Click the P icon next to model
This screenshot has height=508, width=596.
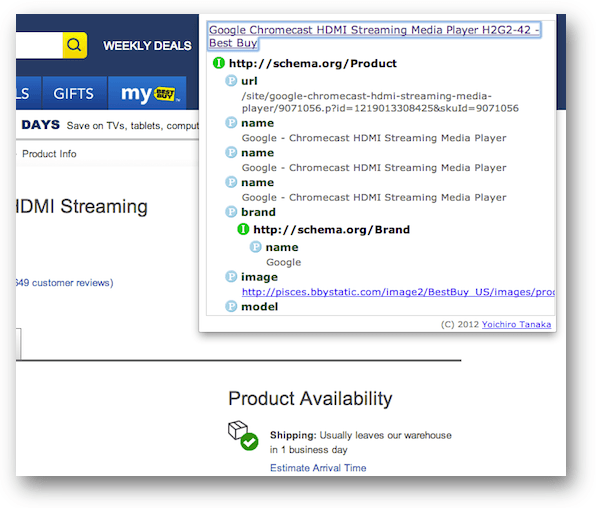click(231, 306)
